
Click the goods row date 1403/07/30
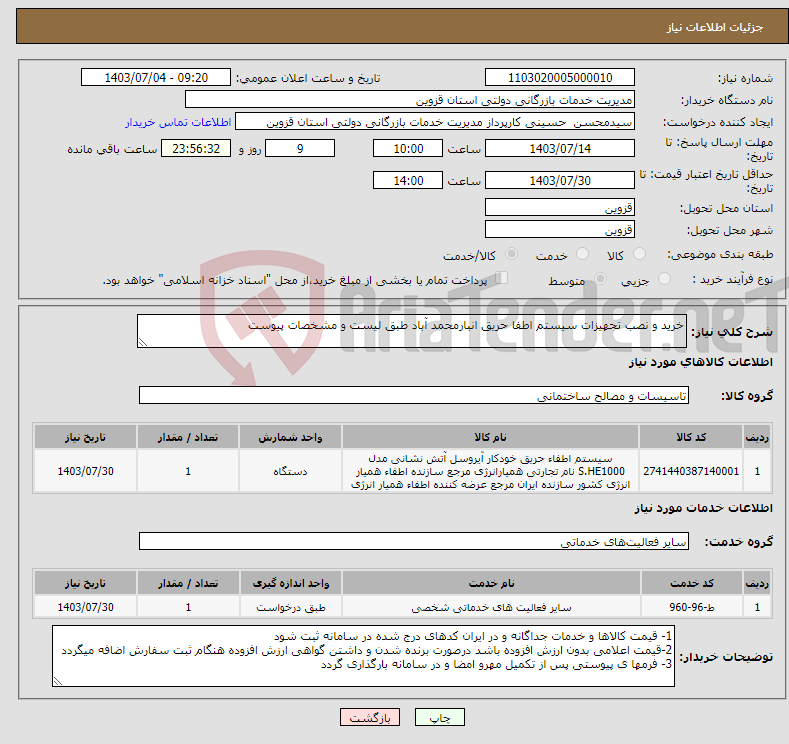click(86, 471)
